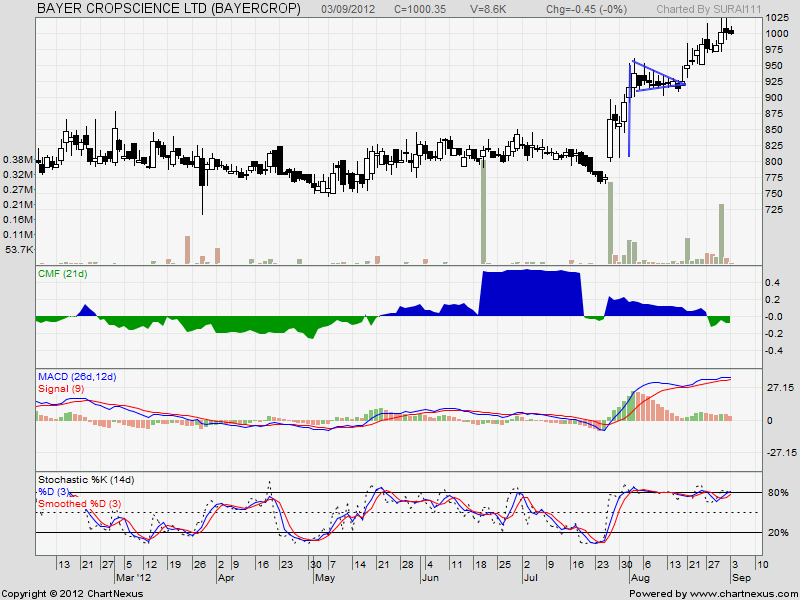The height and width of the screenshot is (600, 800).
Task: Click the 0.21M volume axis label
Action: (18, 205)
